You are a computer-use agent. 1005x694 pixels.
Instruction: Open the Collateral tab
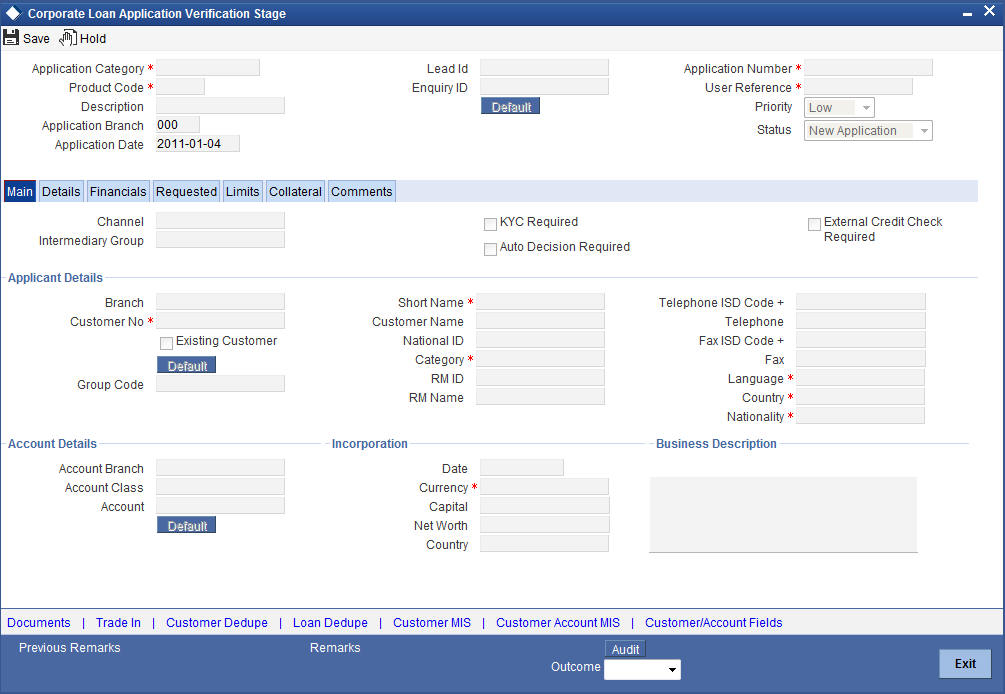point(294,191)
